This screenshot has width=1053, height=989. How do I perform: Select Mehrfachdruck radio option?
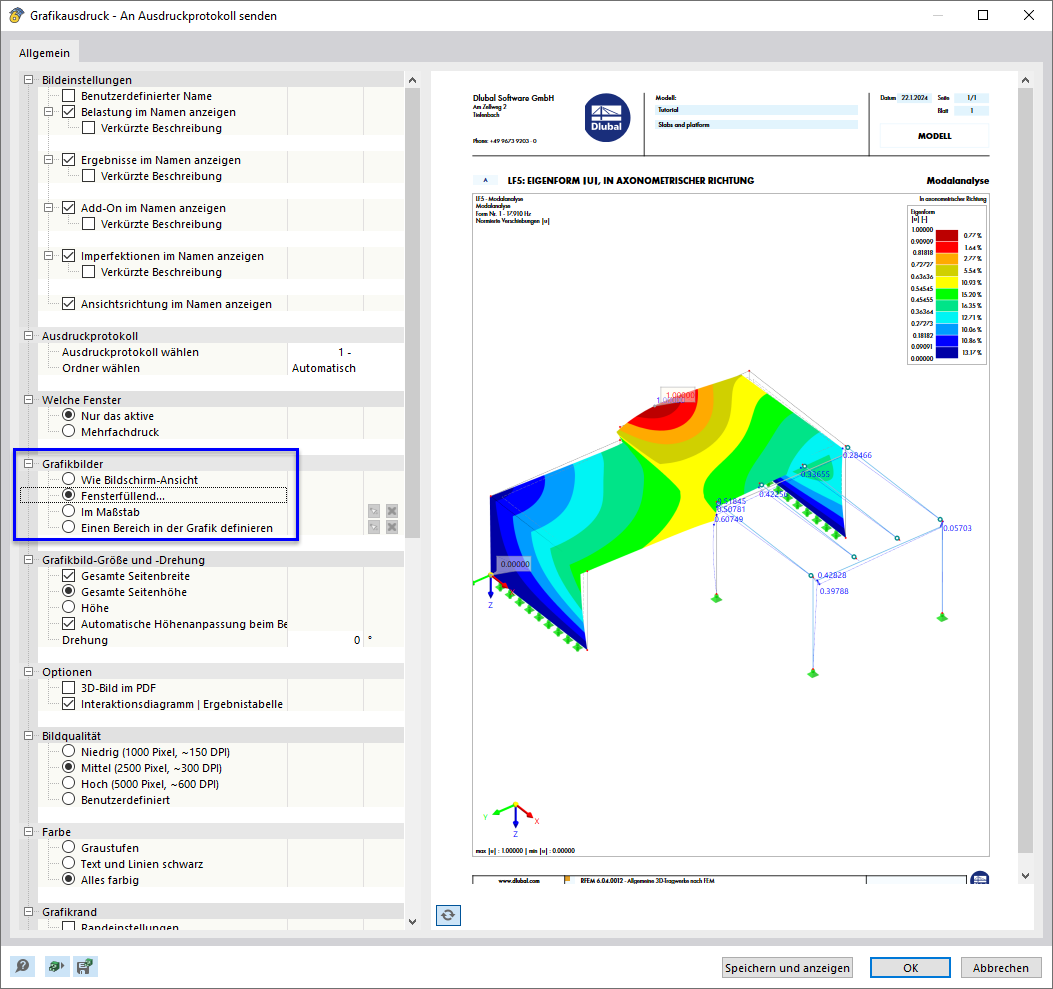[68, 432]
